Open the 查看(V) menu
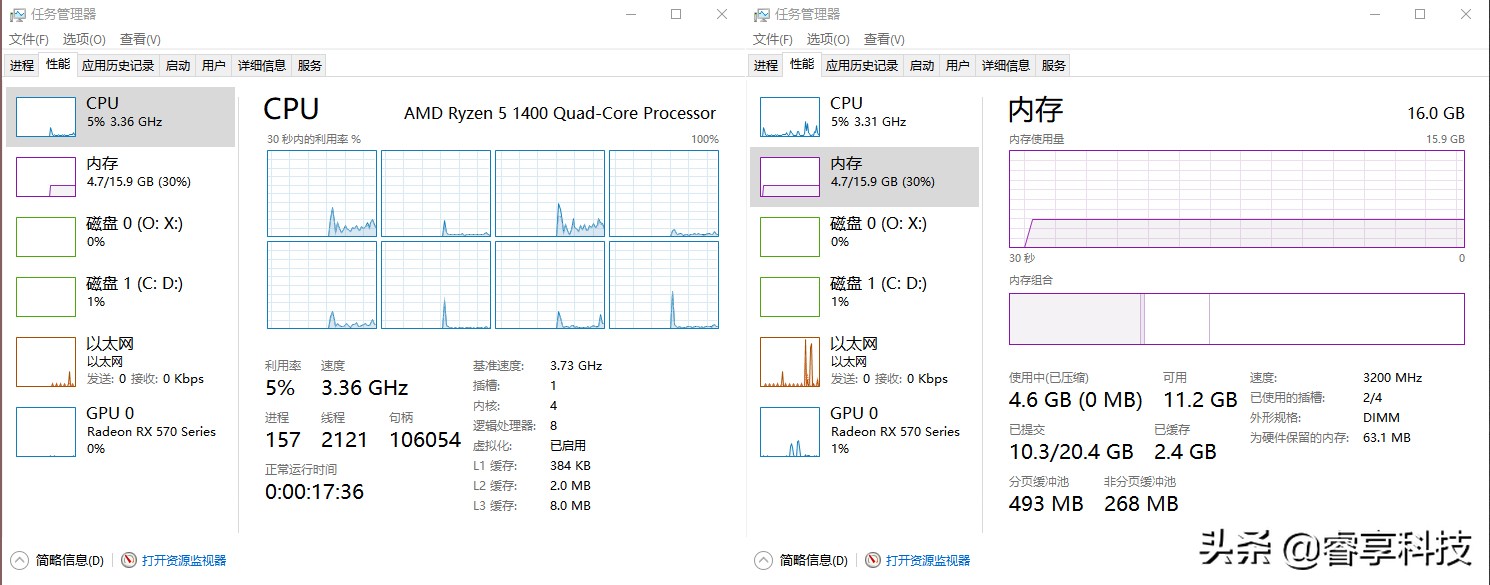1490x585 pixels. tap(140, 39)
